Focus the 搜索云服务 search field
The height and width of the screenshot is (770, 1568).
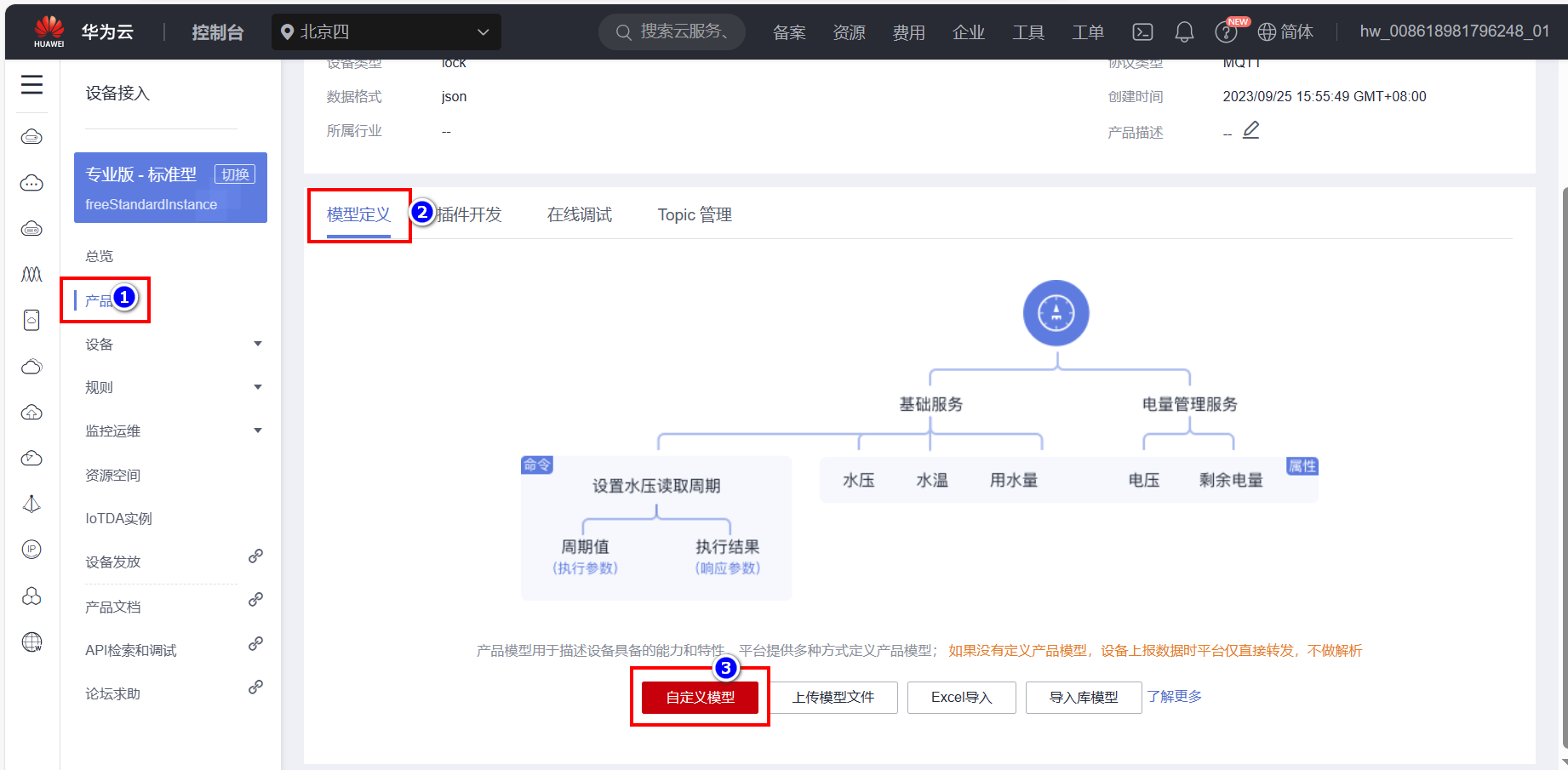pyautogui.click(x=672, y=31)
